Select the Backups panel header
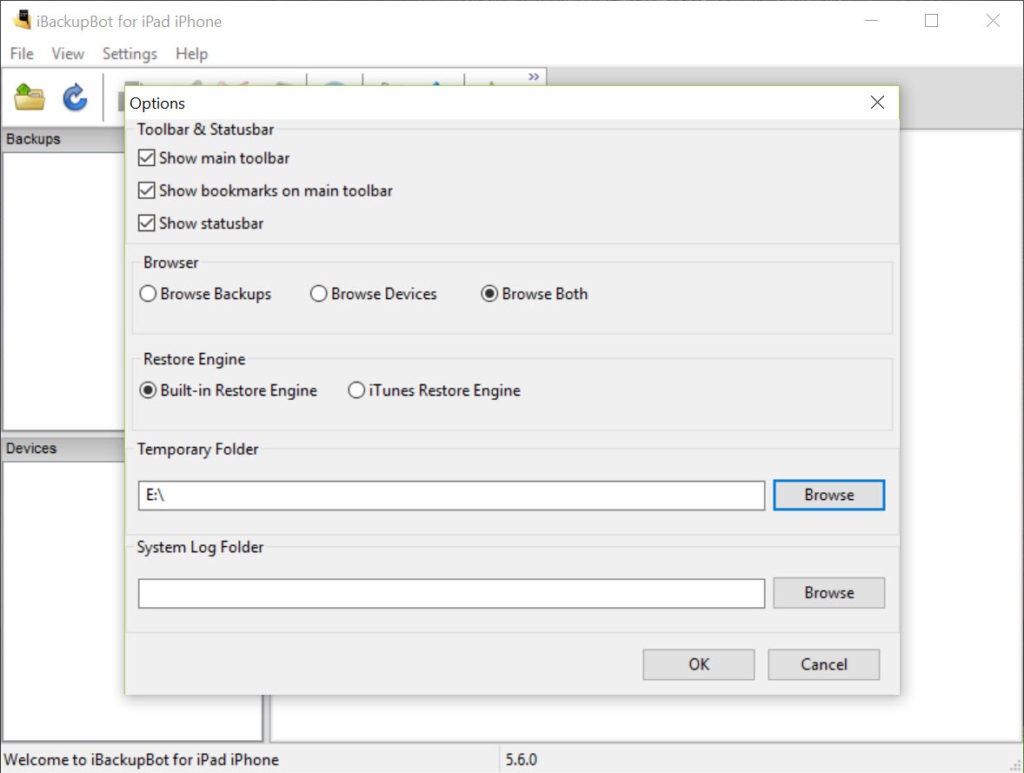The image size is (1024, 773). (63, 139)
